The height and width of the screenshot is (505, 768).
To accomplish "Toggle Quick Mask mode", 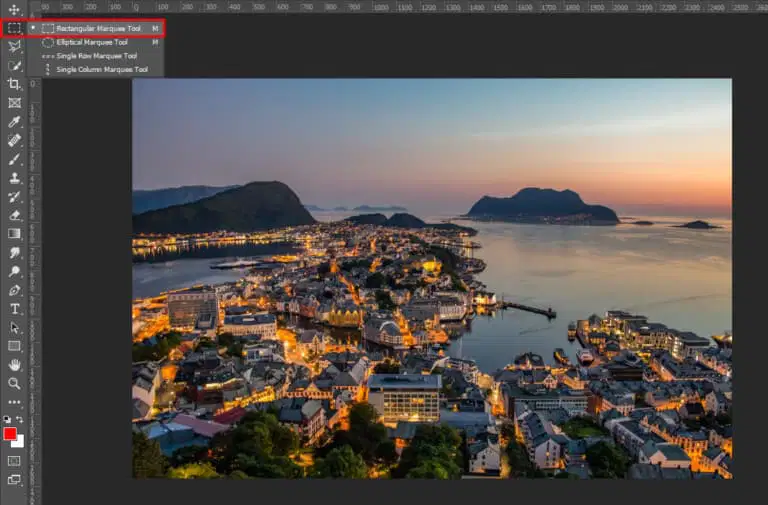I will point(14,461).
